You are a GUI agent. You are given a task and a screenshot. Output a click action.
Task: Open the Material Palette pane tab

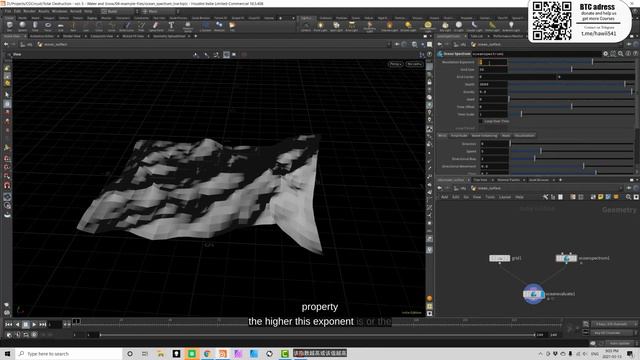tap(508, 180)
